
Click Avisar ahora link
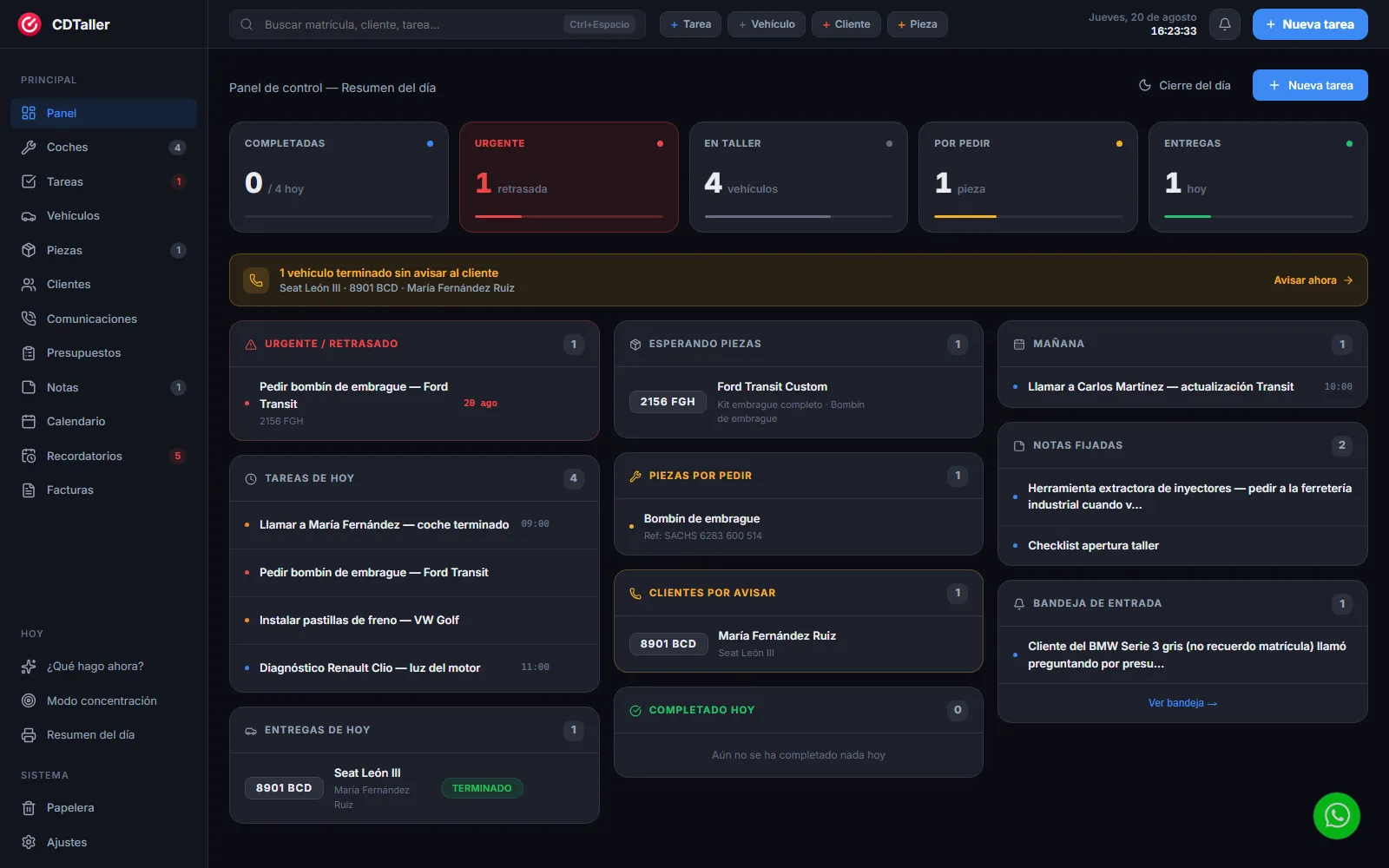(x=1313, y=280)
